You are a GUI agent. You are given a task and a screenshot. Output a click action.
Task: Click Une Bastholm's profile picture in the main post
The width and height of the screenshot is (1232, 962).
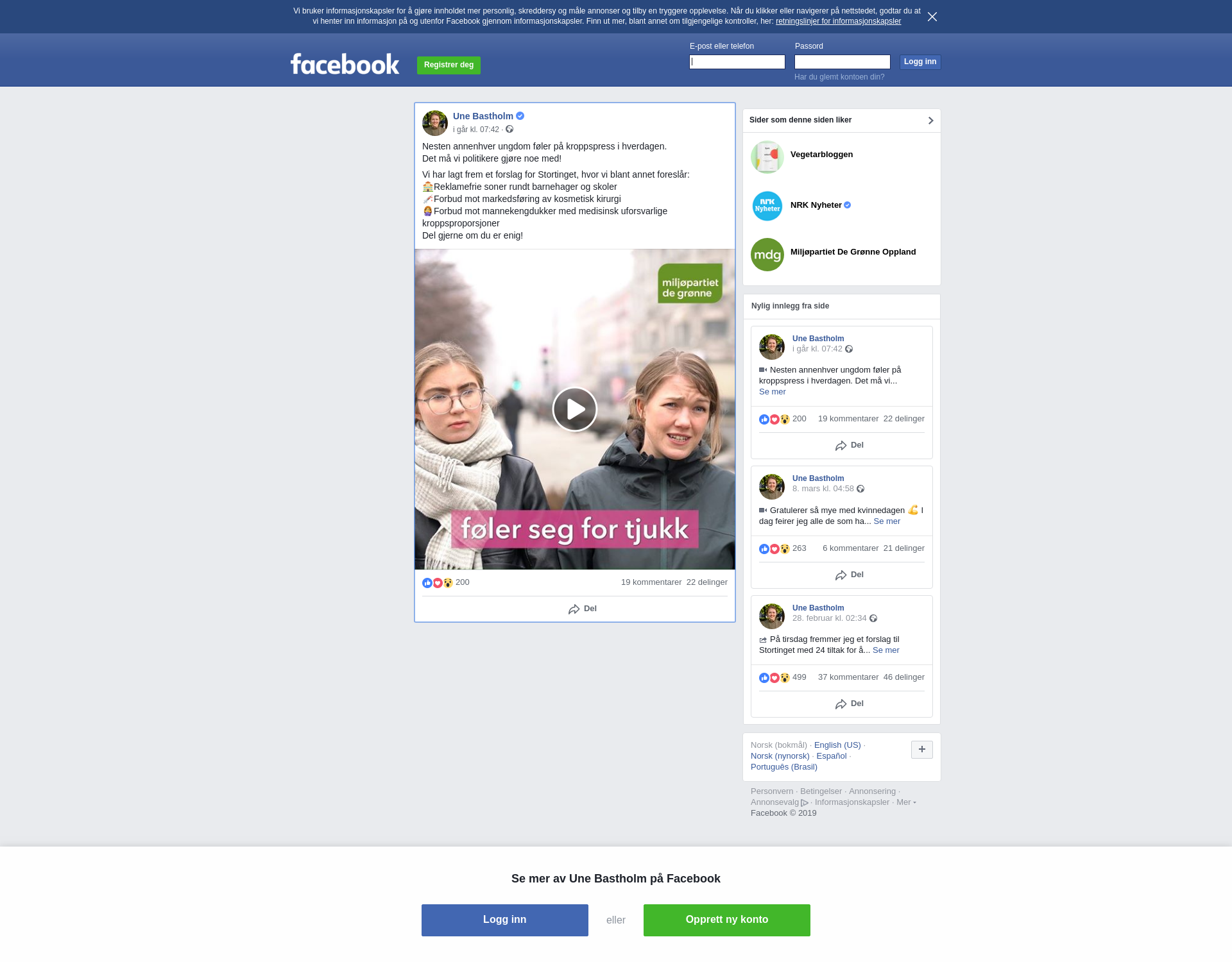tap(434, 122)
